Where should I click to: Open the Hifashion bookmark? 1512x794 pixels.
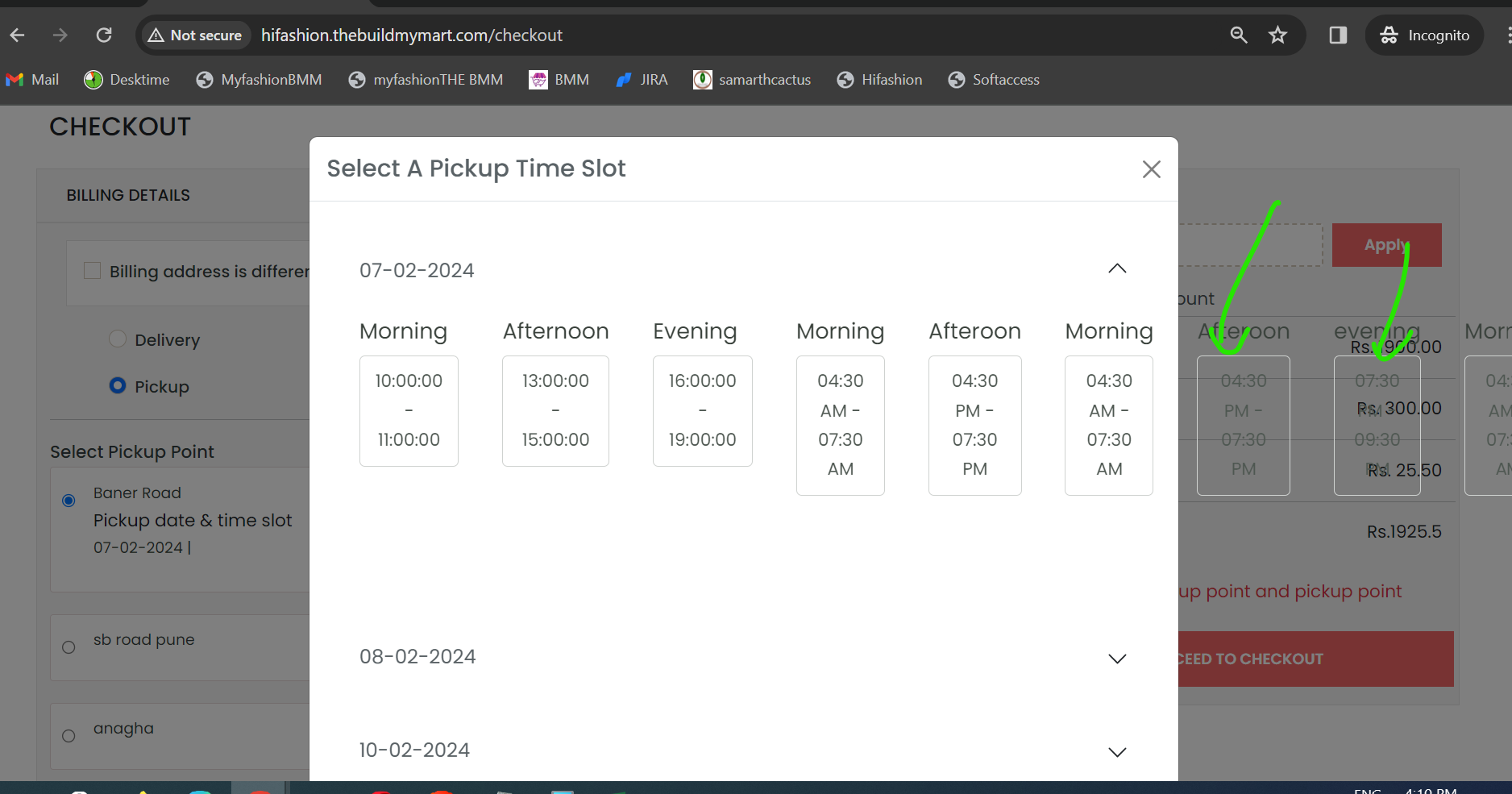[879, 80]
